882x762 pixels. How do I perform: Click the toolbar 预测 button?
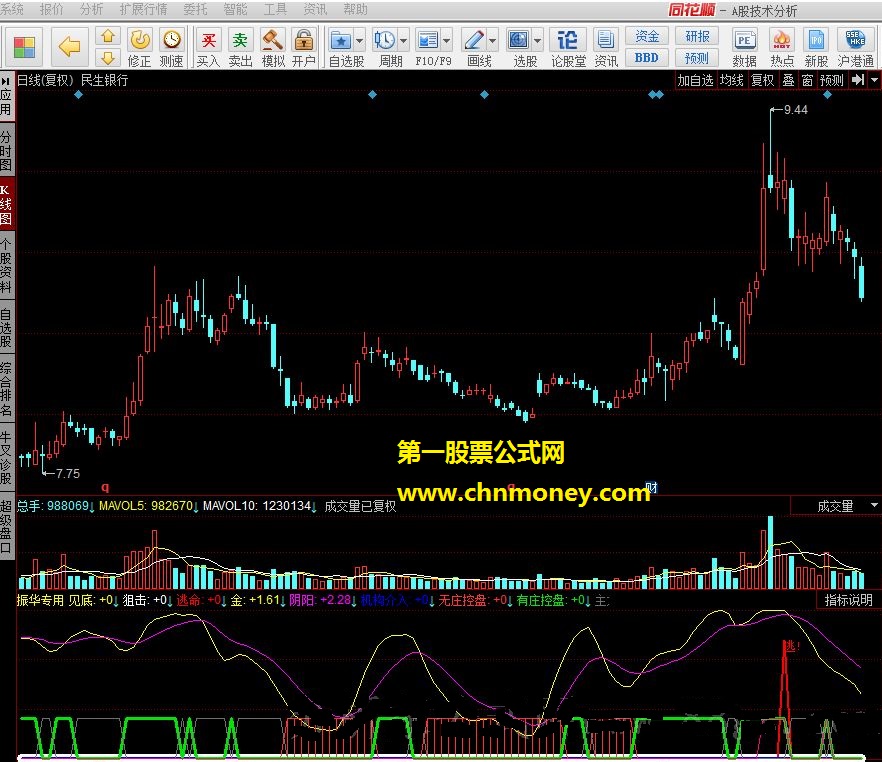pos(697,58)
